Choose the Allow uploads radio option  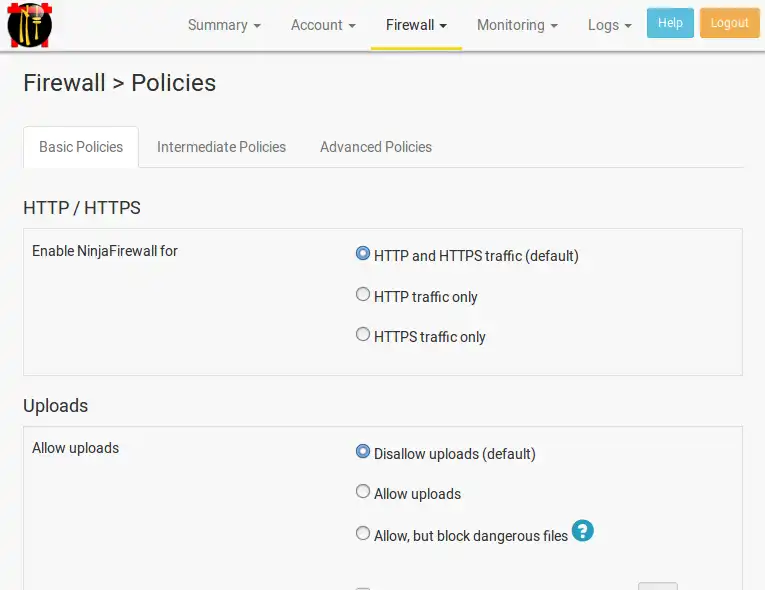(x=362, y=491)
